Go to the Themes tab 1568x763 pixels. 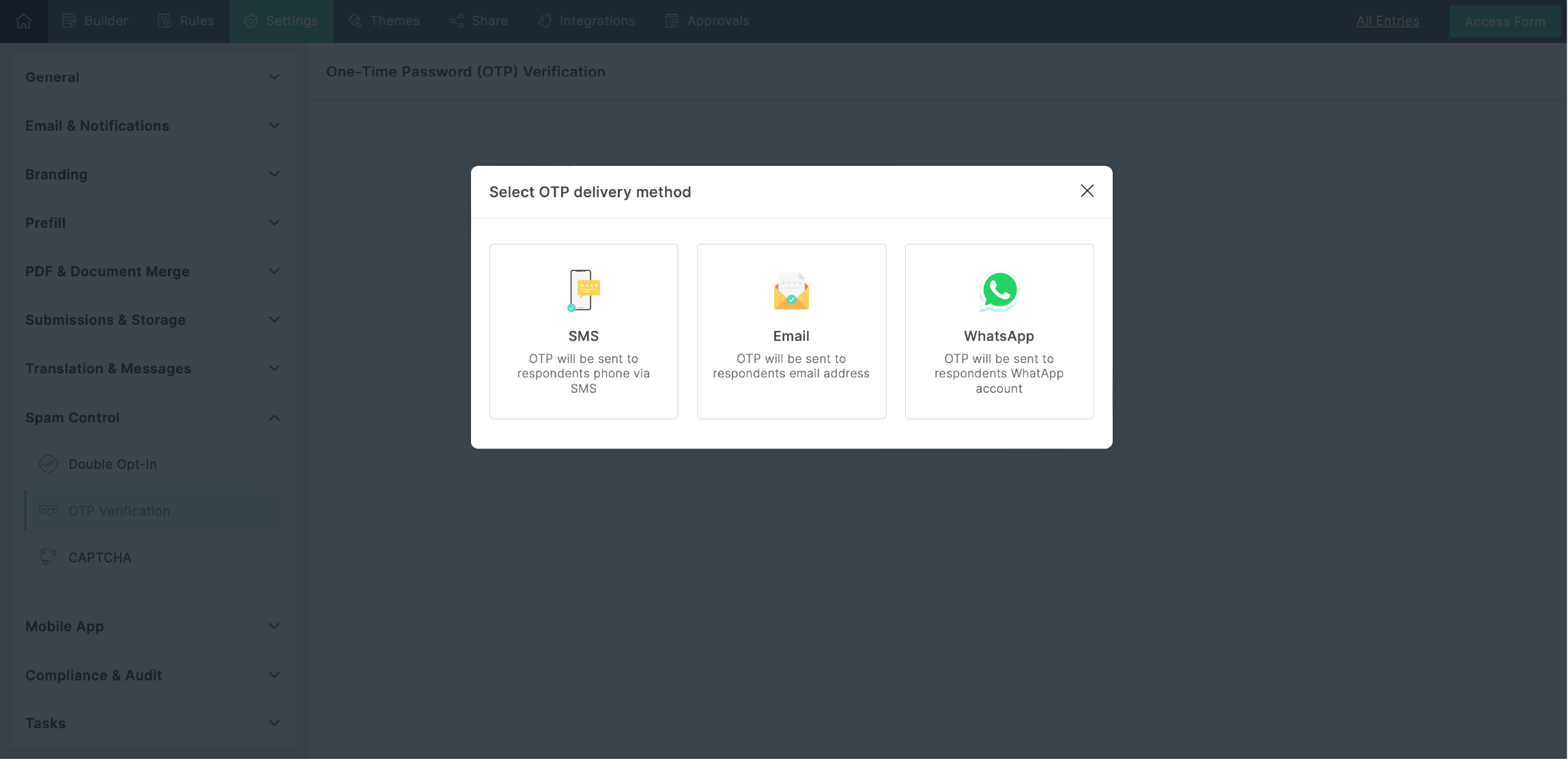[x=384, y=21]
